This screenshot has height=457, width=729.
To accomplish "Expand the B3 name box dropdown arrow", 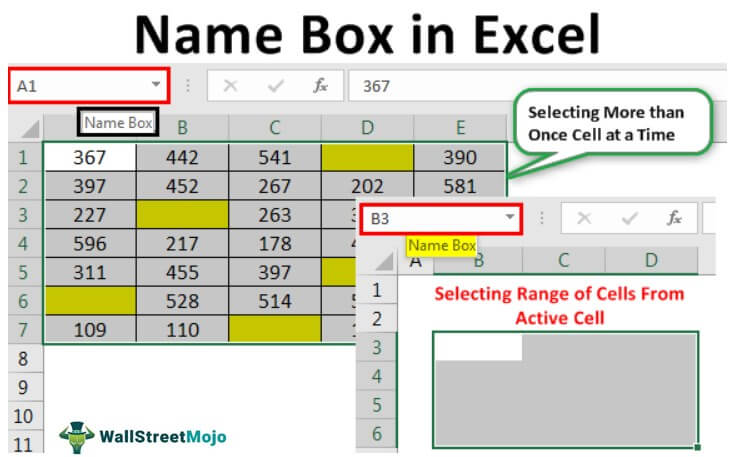I will (x=509, y=218).
